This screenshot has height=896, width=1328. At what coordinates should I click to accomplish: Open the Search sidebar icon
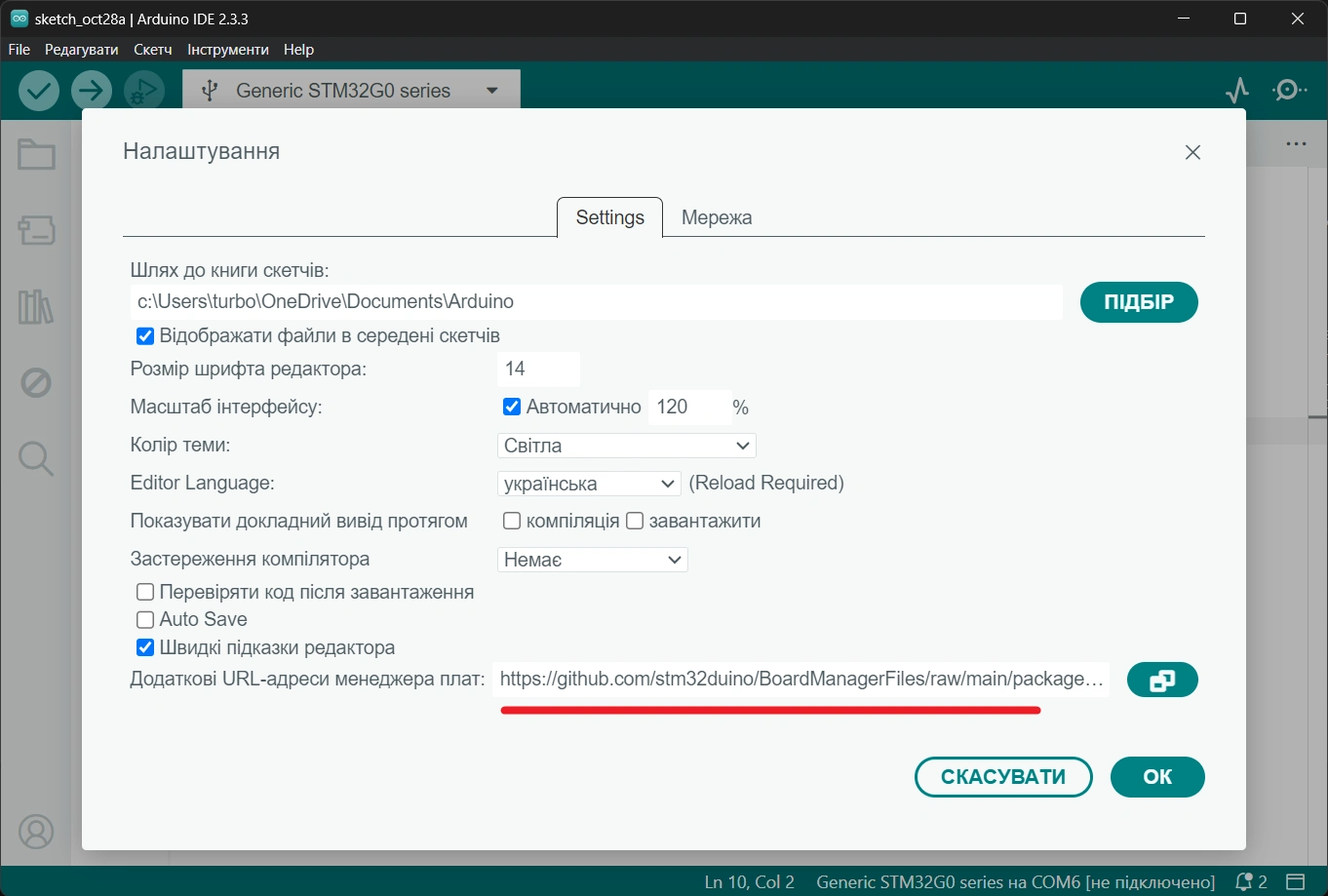(x=36, y=458)
